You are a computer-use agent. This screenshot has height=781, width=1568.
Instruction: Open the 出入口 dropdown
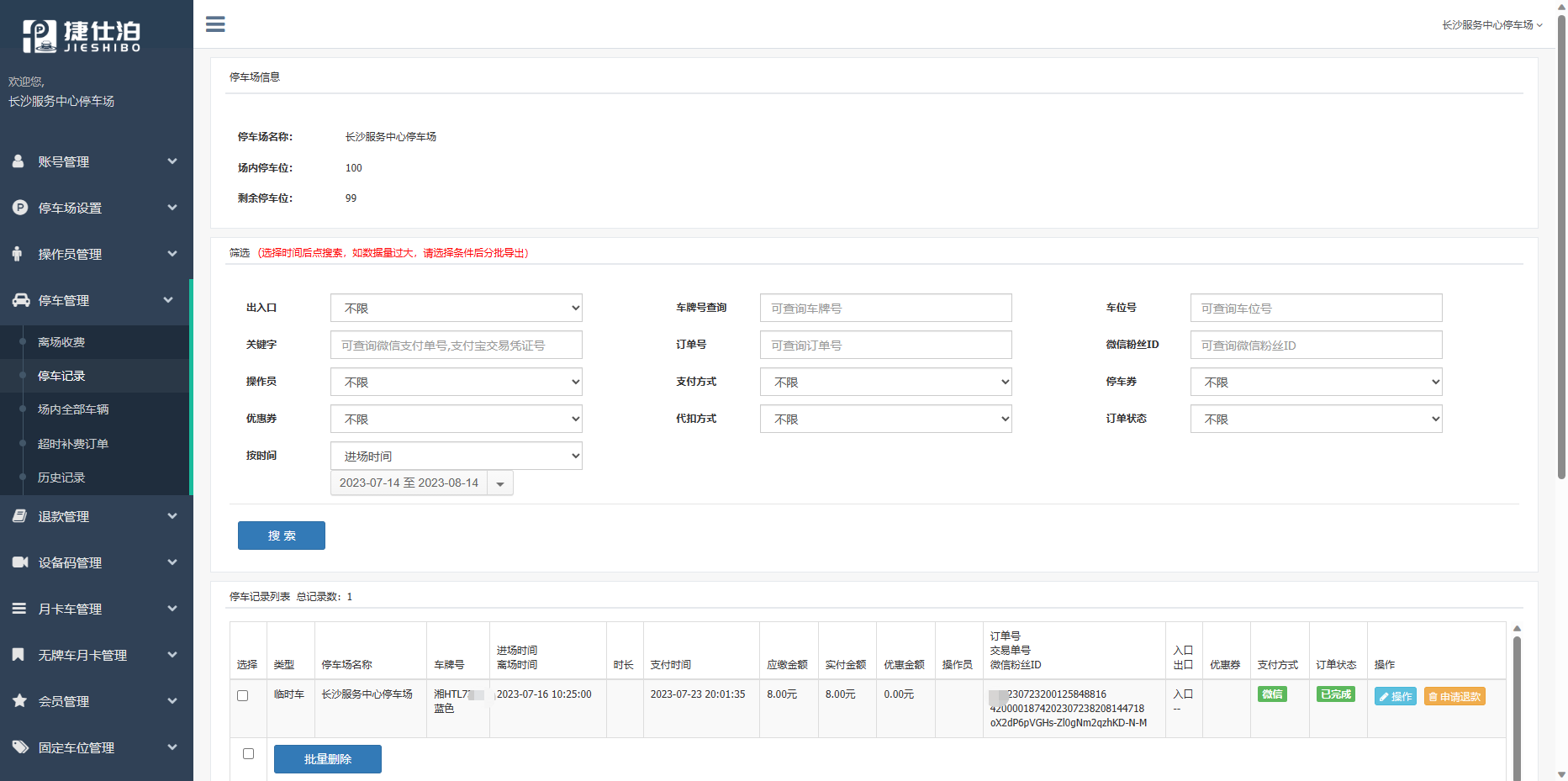[x=457, y=308]
